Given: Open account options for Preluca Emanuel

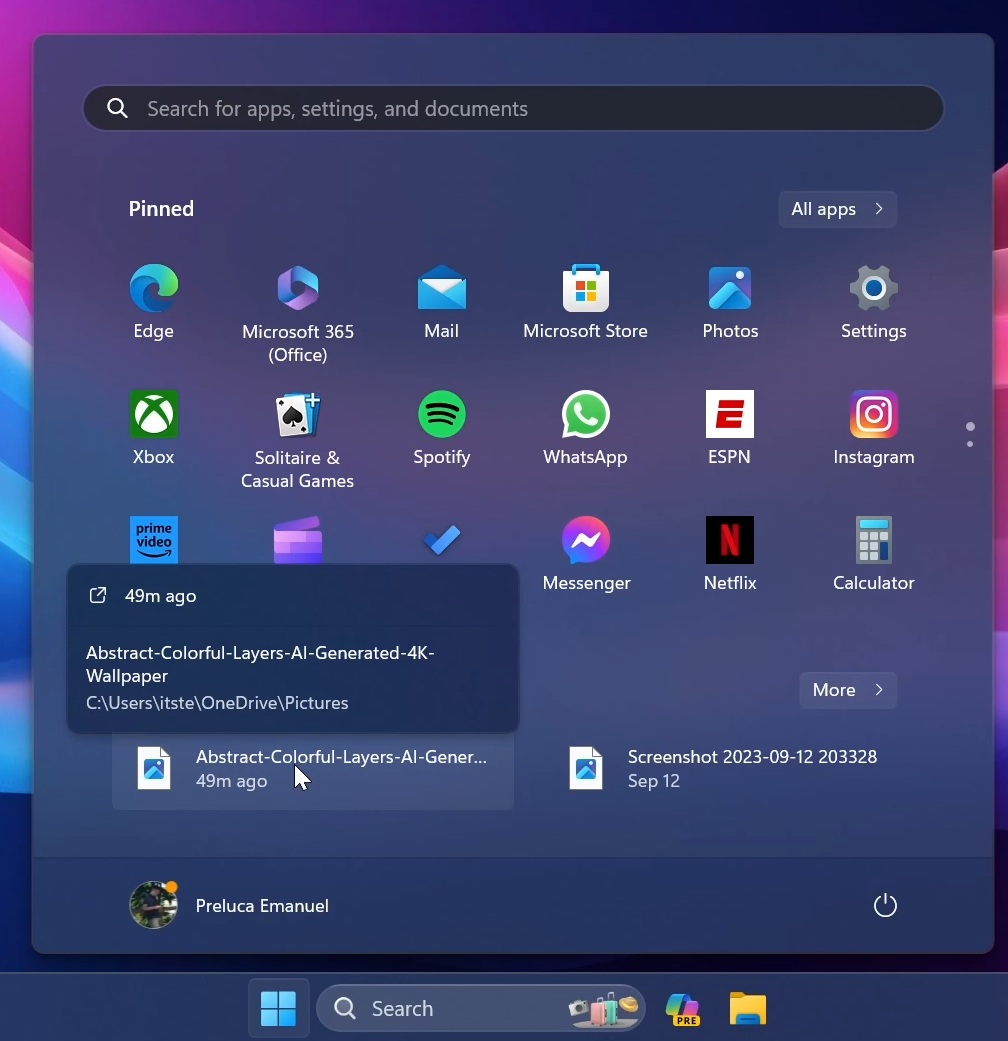Looking at the screenshot, I should 228,905.
